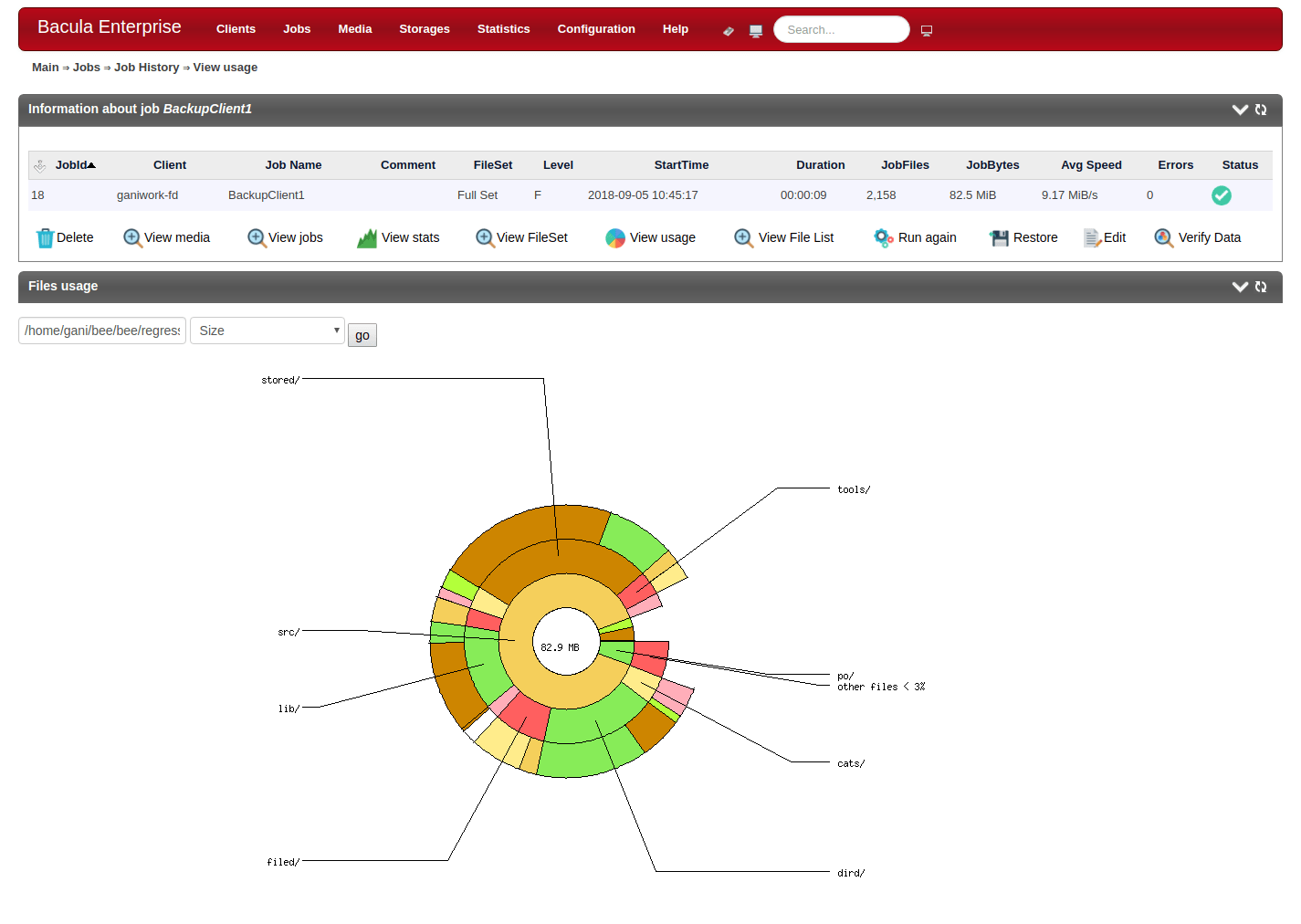The image size is (1301, 924).
Task: Click the tools/ chart label
Action: (x=854, y=489)
